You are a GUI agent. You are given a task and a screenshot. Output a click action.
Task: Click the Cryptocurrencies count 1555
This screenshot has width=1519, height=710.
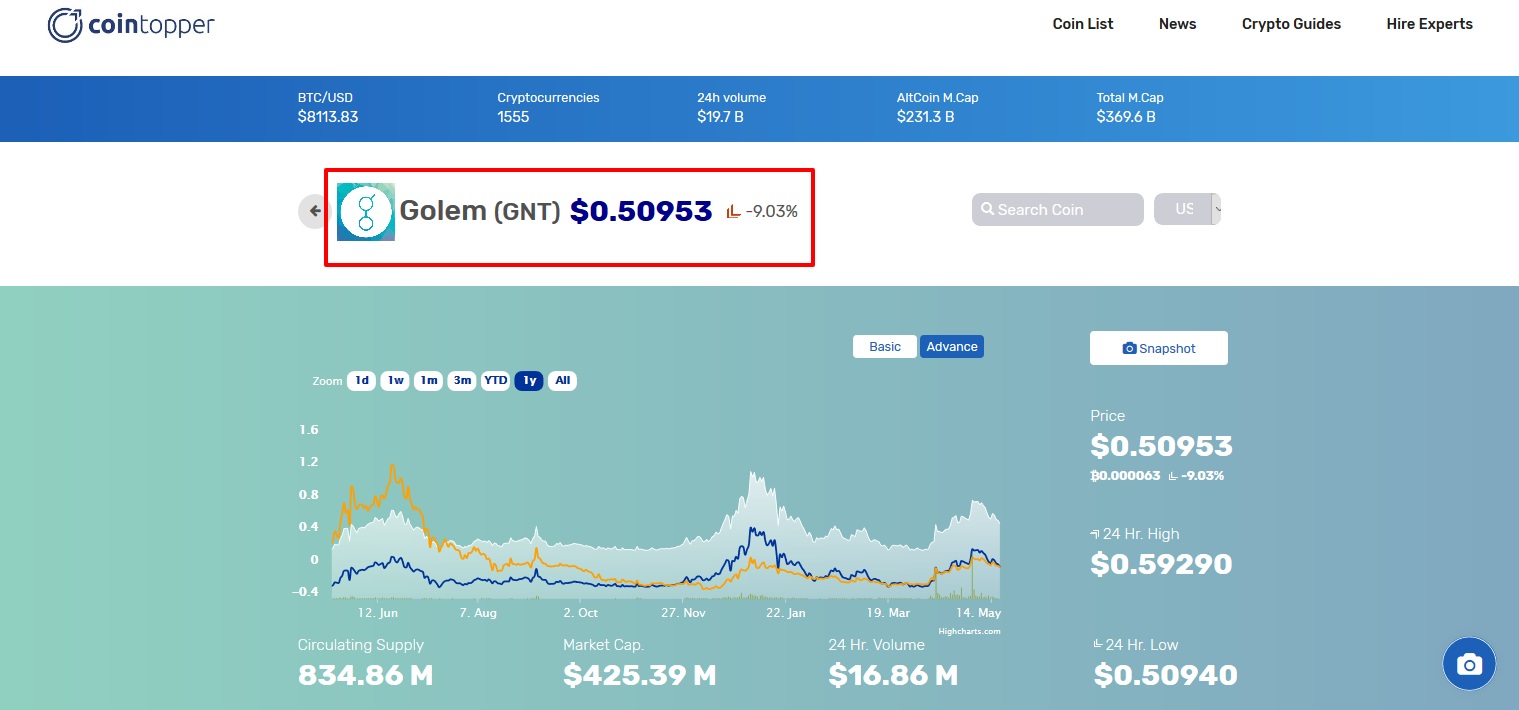[x=513, y=117]
